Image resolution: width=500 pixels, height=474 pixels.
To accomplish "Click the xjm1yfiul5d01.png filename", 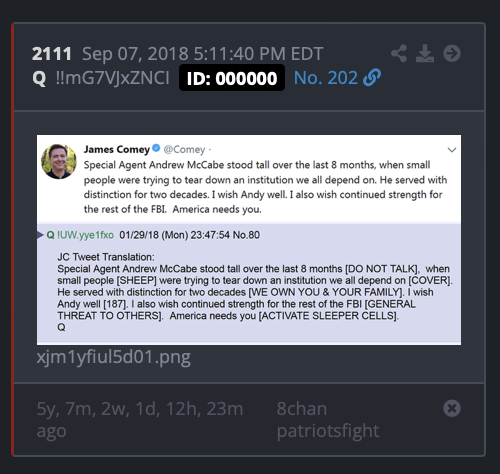I will [114, 358].
